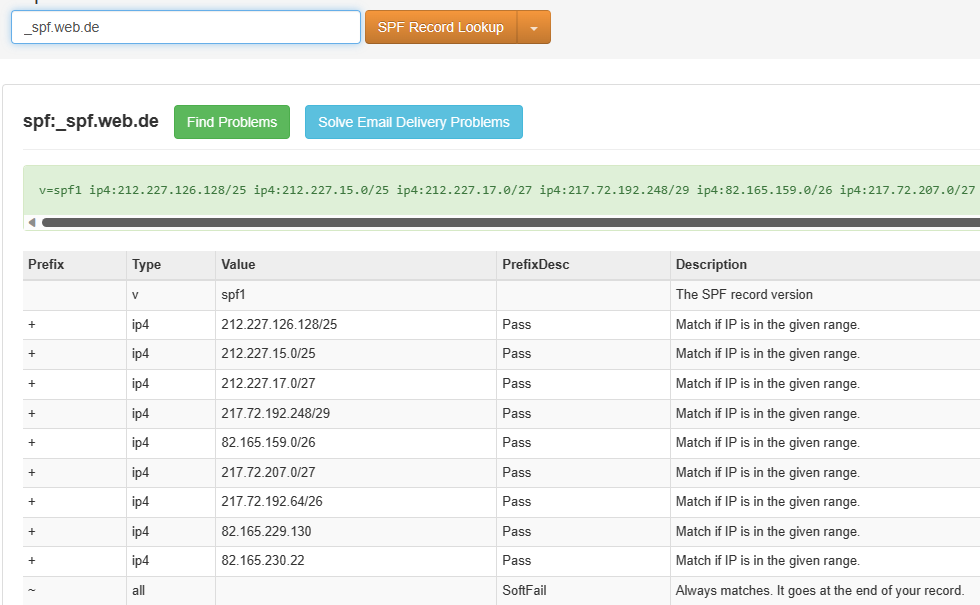Select value 82.165.229.130

click(x=266, y=531)
